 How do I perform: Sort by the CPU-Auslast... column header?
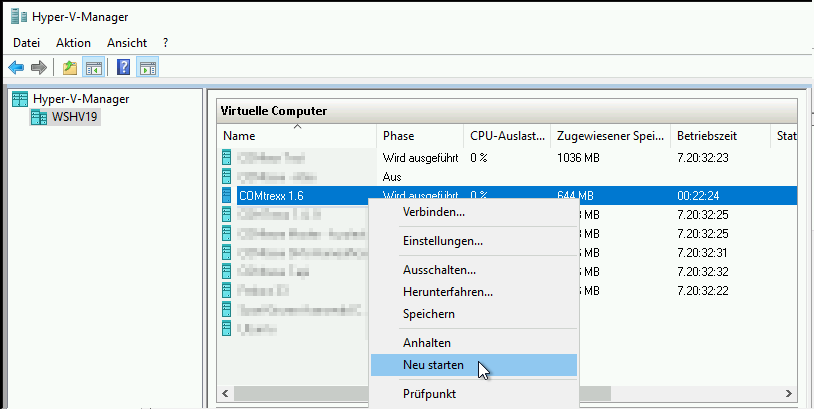(x=507, y=135)
